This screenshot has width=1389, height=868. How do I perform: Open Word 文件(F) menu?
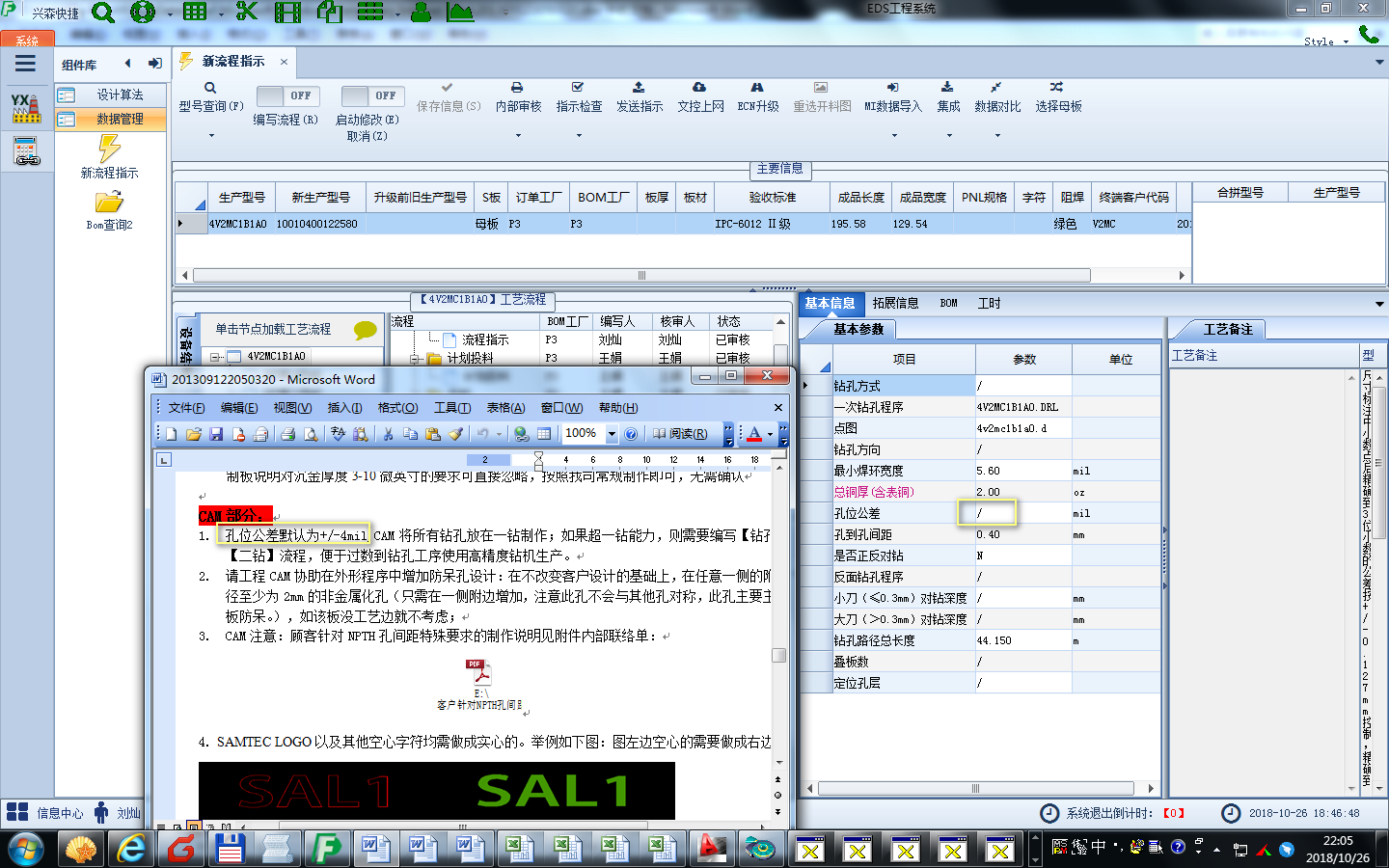click(x=186, y=408)
